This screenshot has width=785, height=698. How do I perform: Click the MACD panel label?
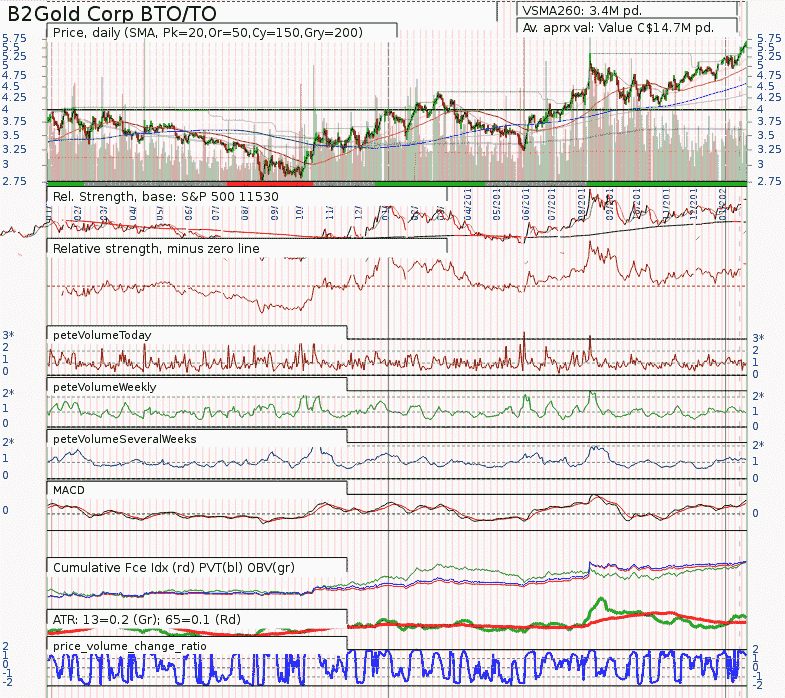click(69, 490)
